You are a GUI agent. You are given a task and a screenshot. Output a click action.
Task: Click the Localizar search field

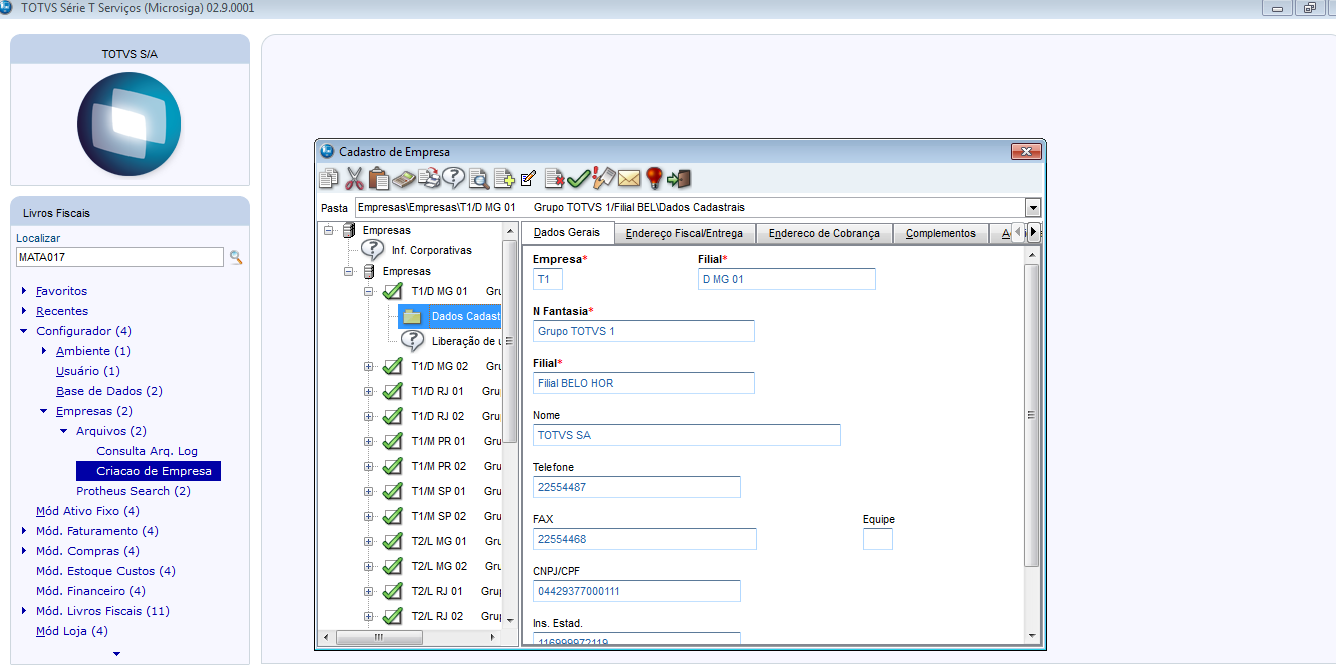pos(120,257)
